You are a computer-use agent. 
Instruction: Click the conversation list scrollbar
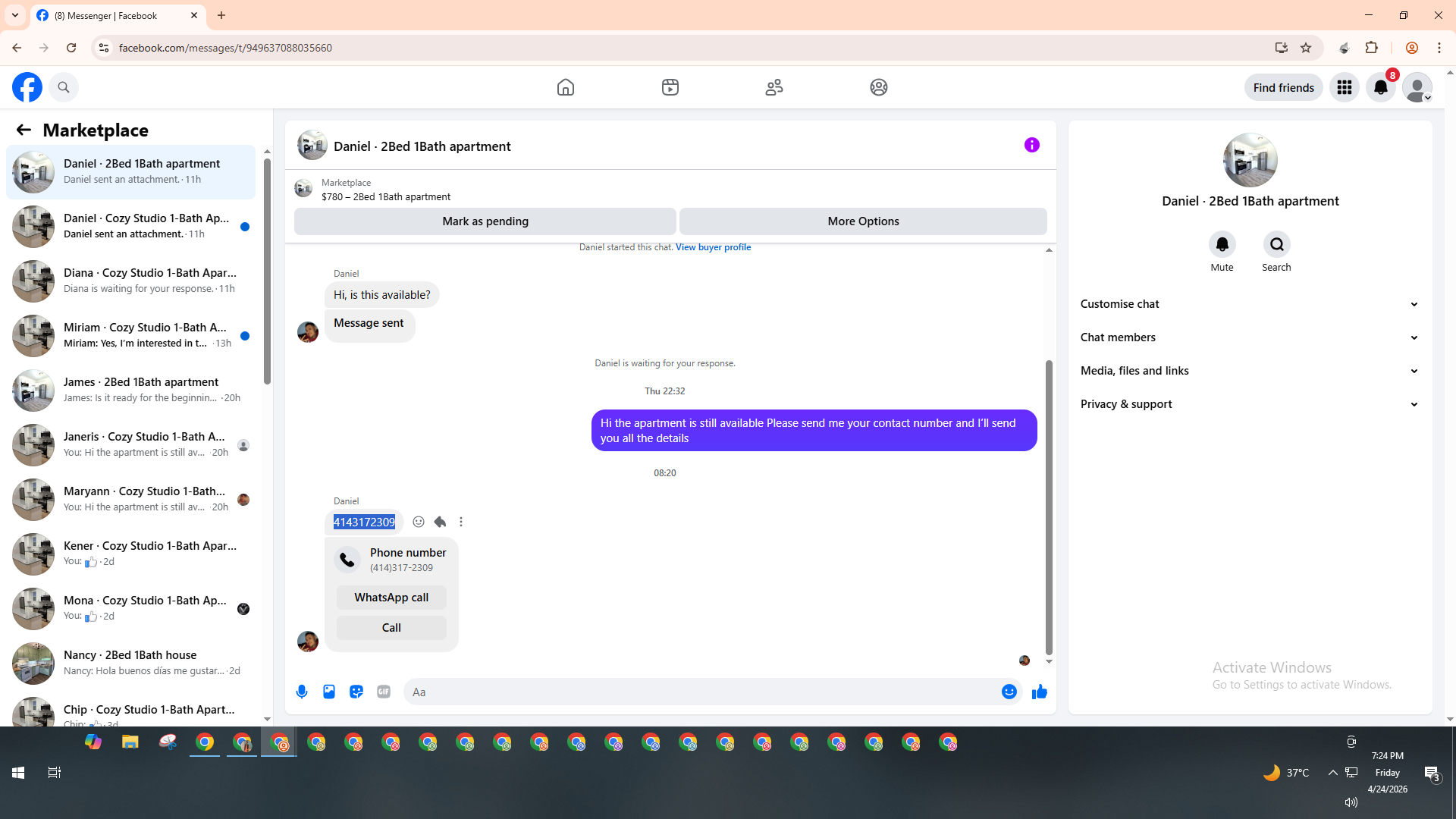click(x=267, y=273)
